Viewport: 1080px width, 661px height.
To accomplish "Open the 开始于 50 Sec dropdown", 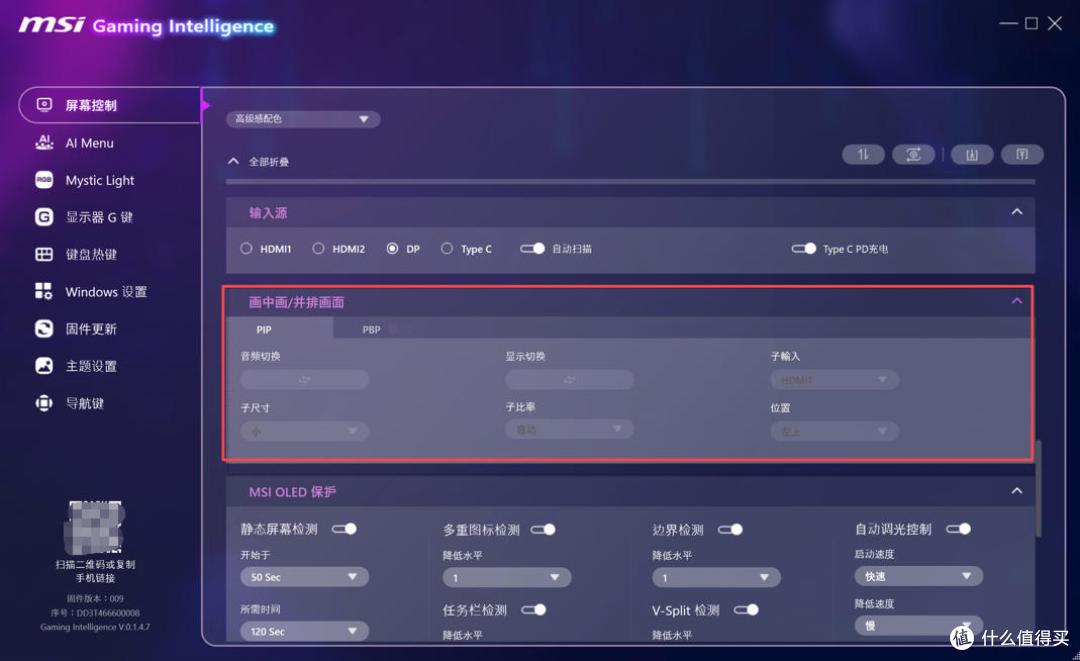I will tap(304, 577).
